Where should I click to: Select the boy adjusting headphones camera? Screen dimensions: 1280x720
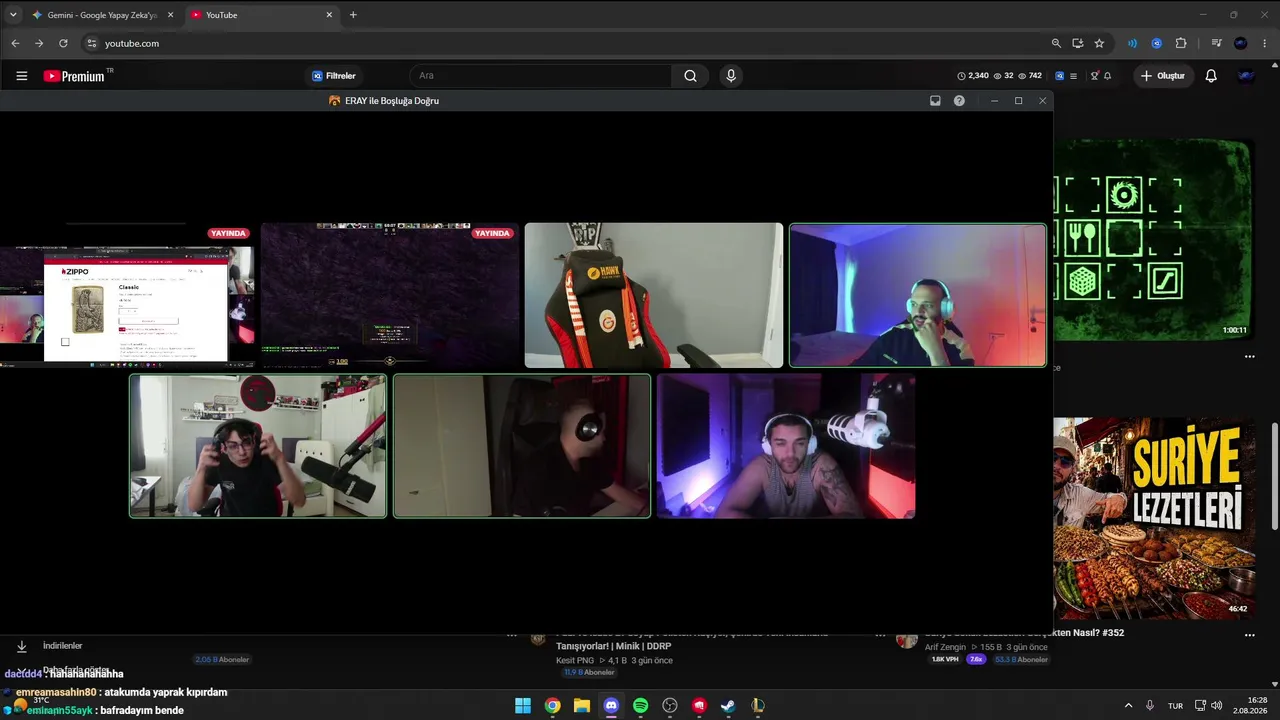pos(258,446)
